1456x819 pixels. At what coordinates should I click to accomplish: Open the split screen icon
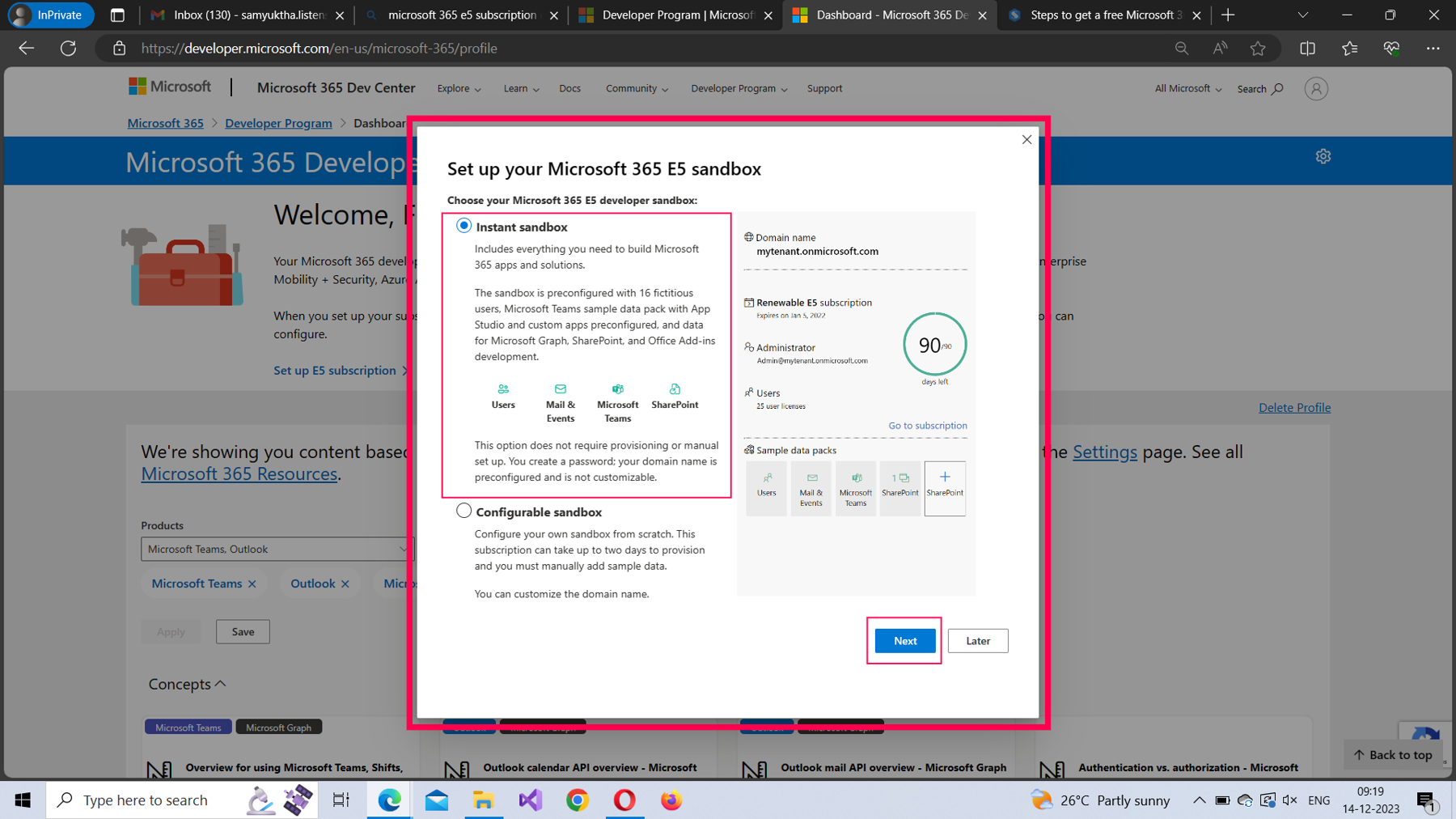(1307, 49)
